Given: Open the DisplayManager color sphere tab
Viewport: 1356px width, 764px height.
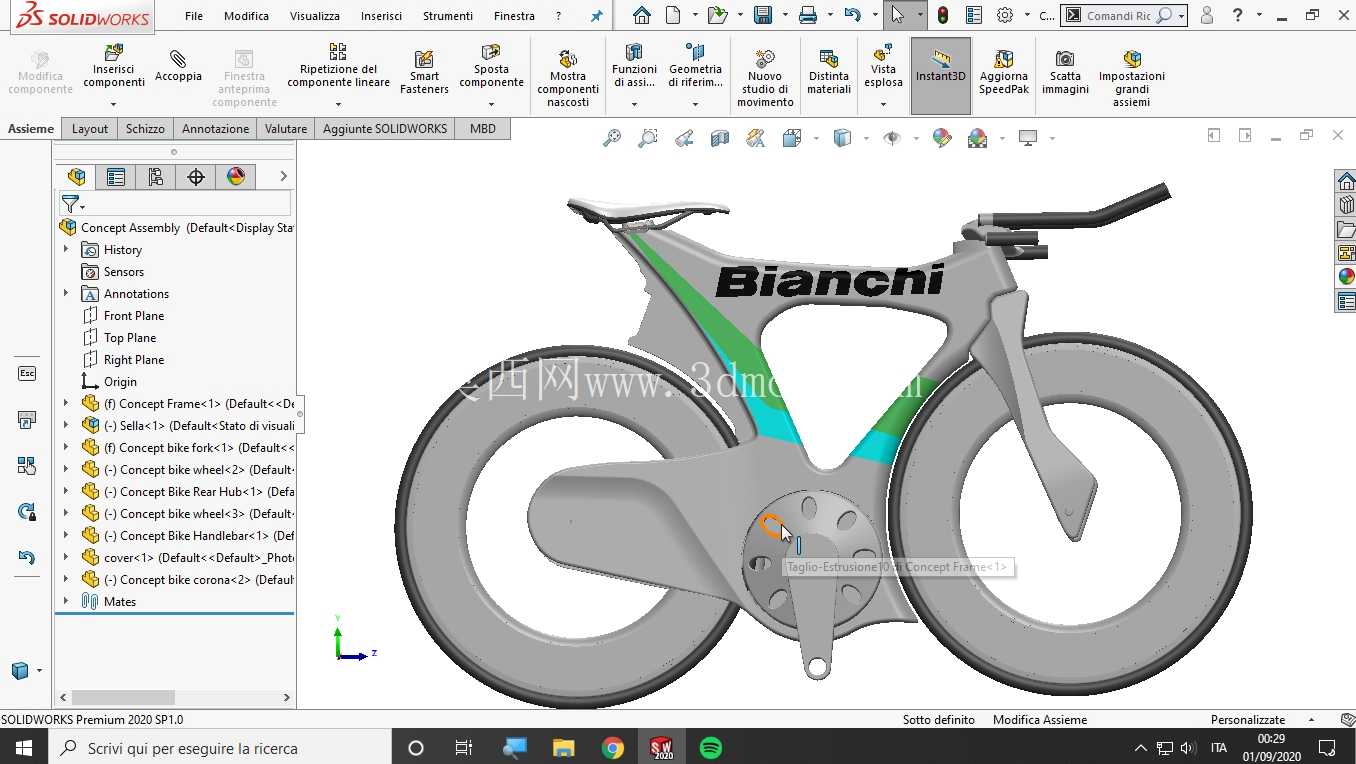Looking at the screenshot, I should pyautogui.click(x=236, y=177).
